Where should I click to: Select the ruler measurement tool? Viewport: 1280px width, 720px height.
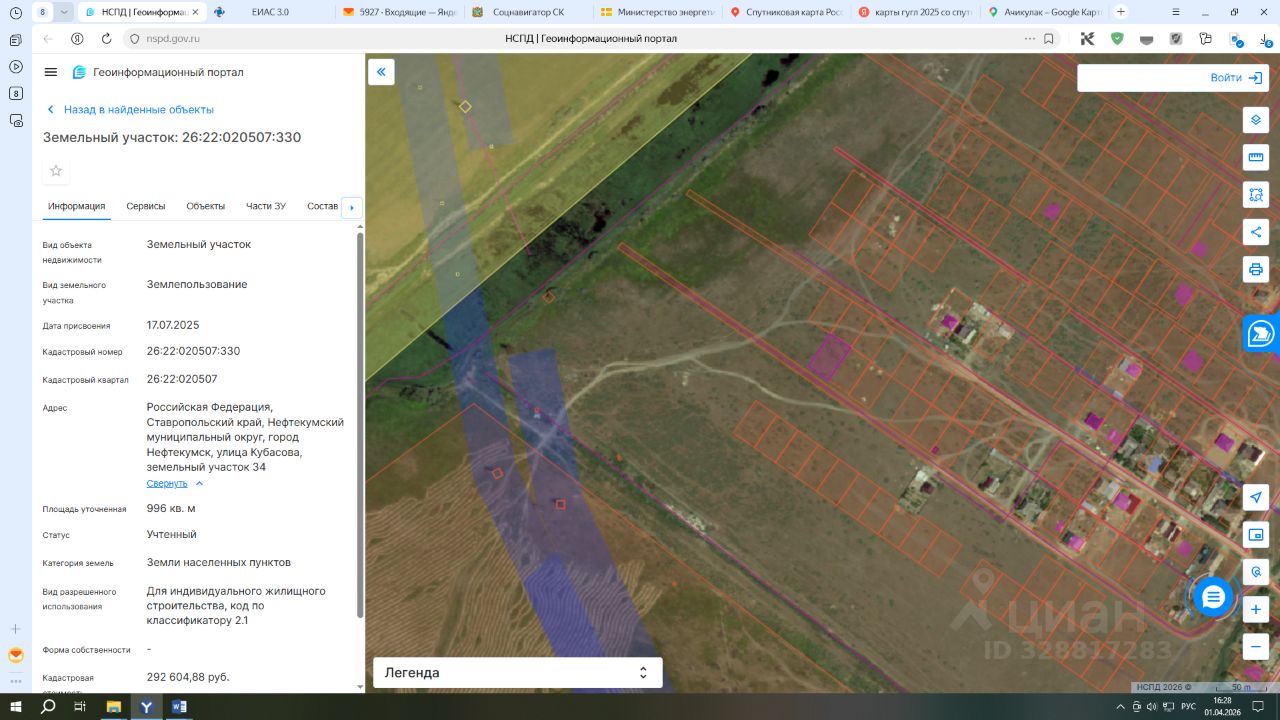(1256, 157)
